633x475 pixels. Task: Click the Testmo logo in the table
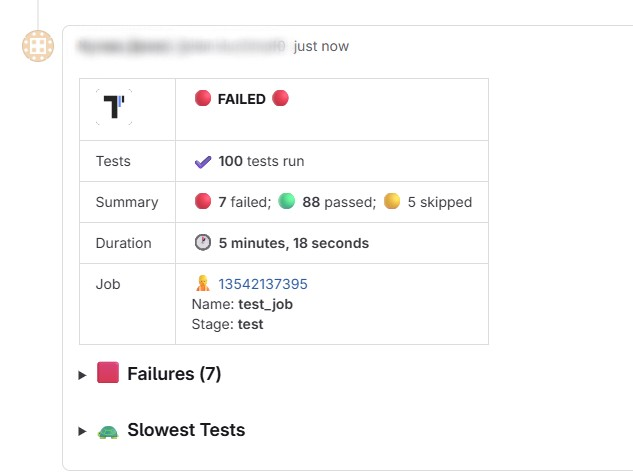click(114, 107)
